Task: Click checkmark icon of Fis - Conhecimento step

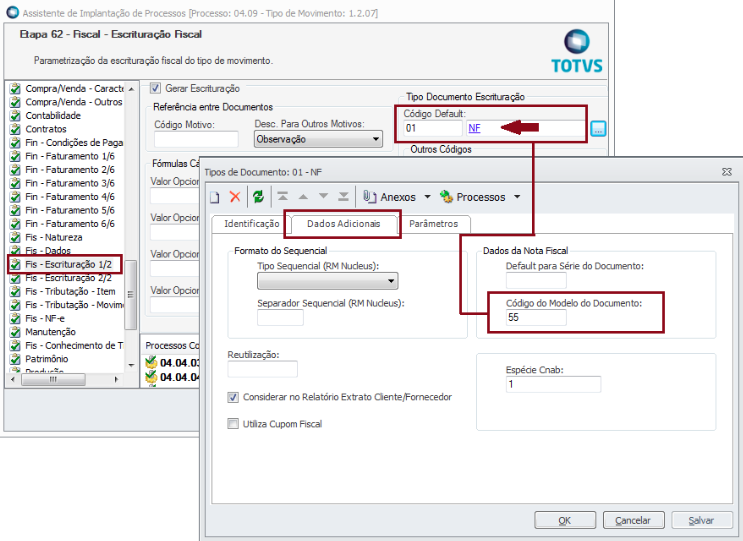Action: [x=16, y=345]
